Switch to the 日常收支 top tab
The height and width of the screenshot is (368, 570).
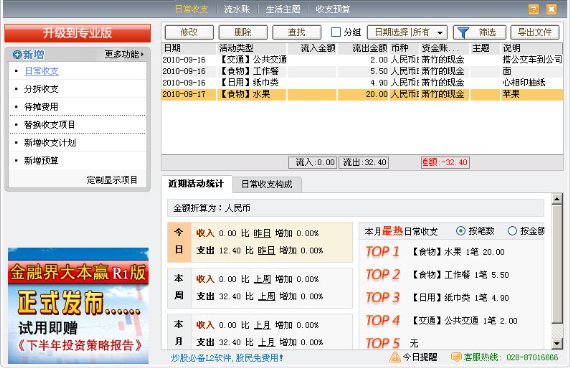click(x=192, y=9)
